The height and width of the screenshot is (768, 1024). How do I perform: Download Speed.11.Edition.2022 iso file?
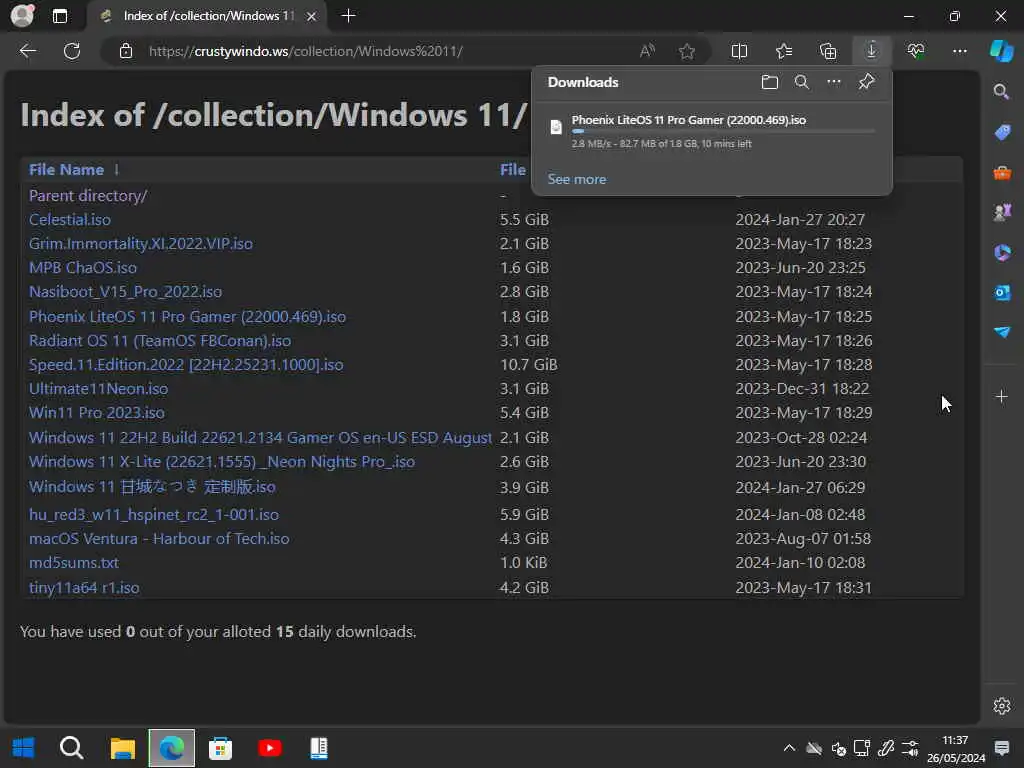coord(186,364)
